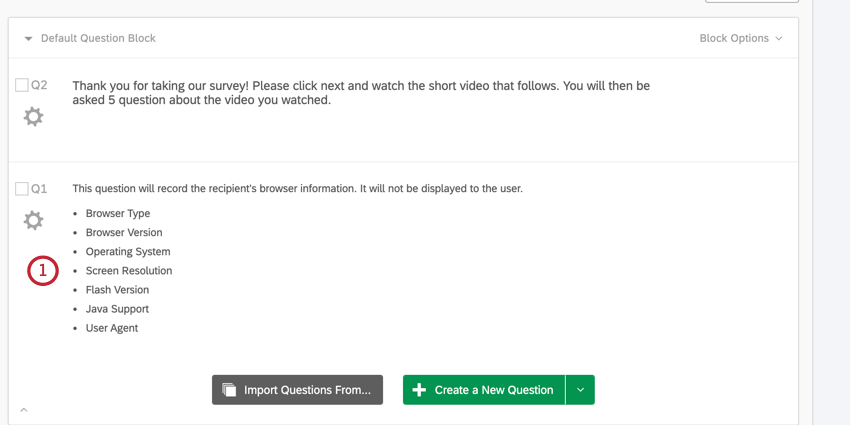Screen dimensions: 850x425
Task: Open the Block Options dropdown
Action: coord(741,38)
